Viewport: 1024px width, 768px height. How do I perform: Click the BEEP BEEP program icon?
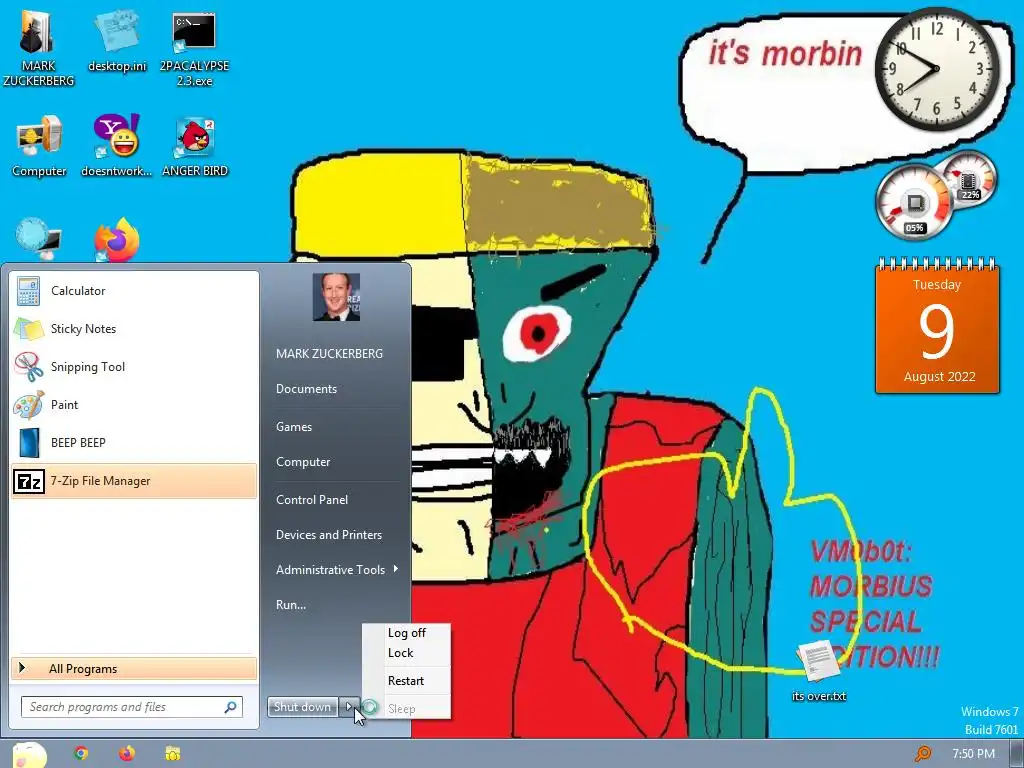tap(28, 442)
